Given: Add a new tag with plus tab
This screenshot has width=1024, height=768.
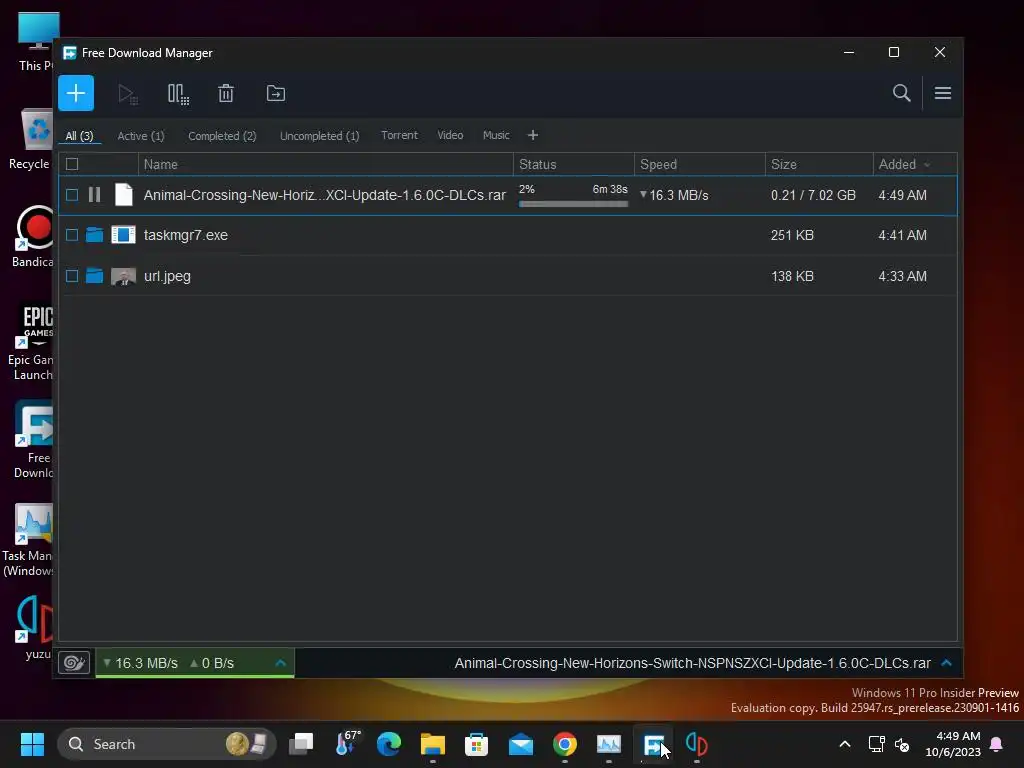Looking at the screenshot, I should tap(532, 135).
